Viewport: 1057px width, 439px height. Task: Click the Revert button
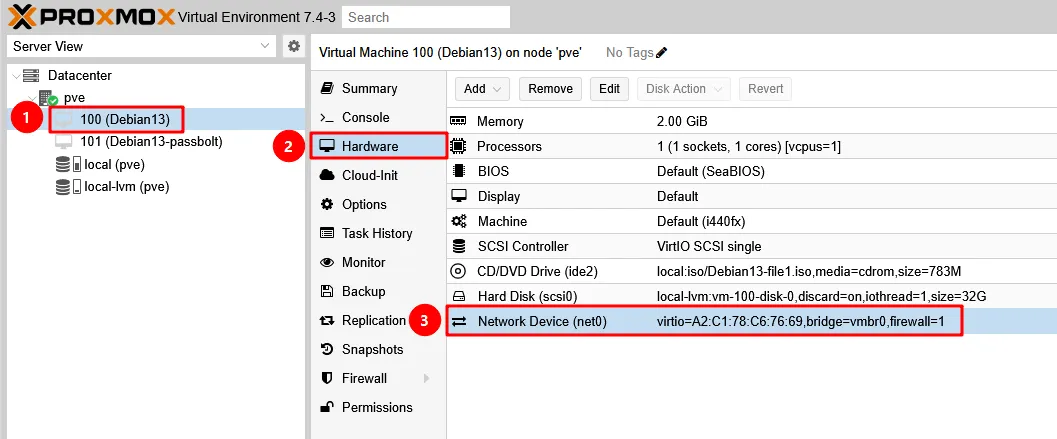(765, 88)
